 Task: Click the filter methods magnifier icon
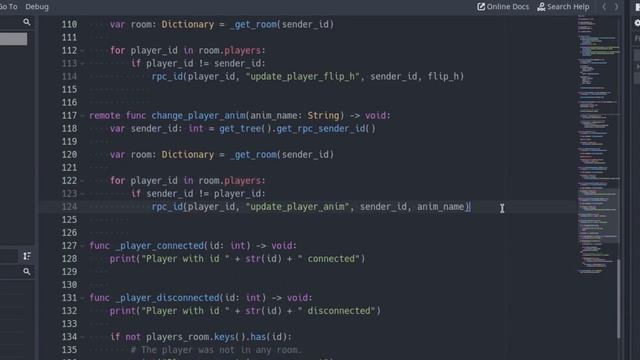[x=27, y=271]
